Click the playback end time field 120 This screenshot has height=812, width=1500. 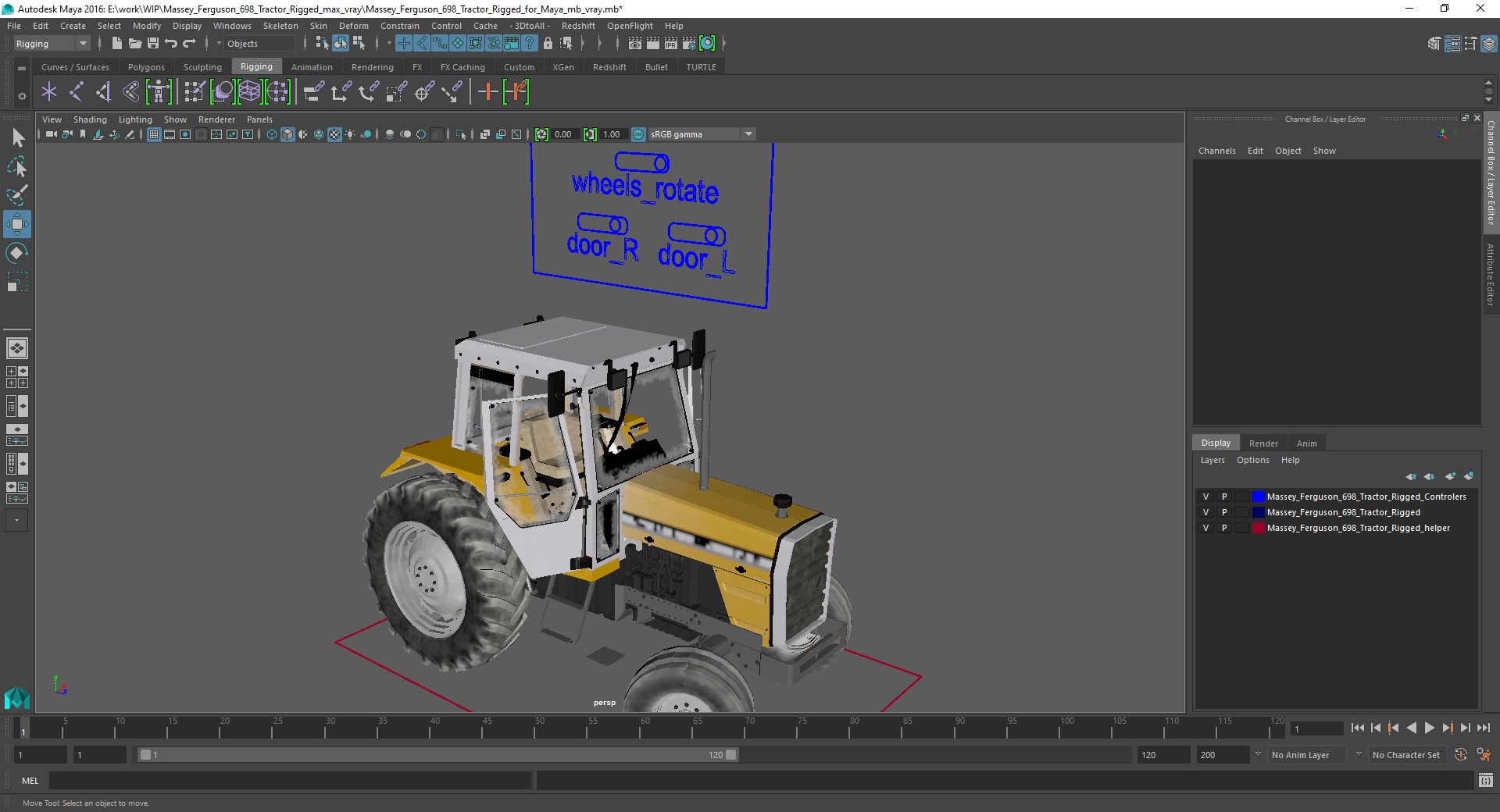pos(1162,755)
